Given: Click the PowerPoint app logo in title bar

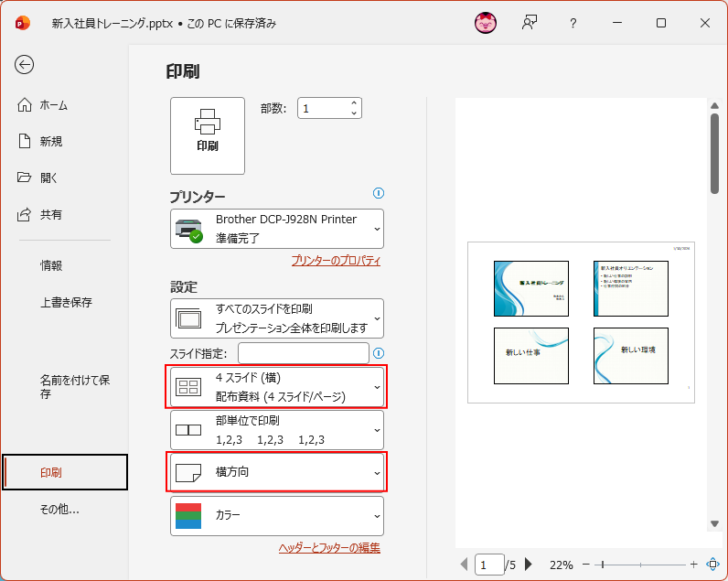Looking at the screenshot, I should pos(22,23).
